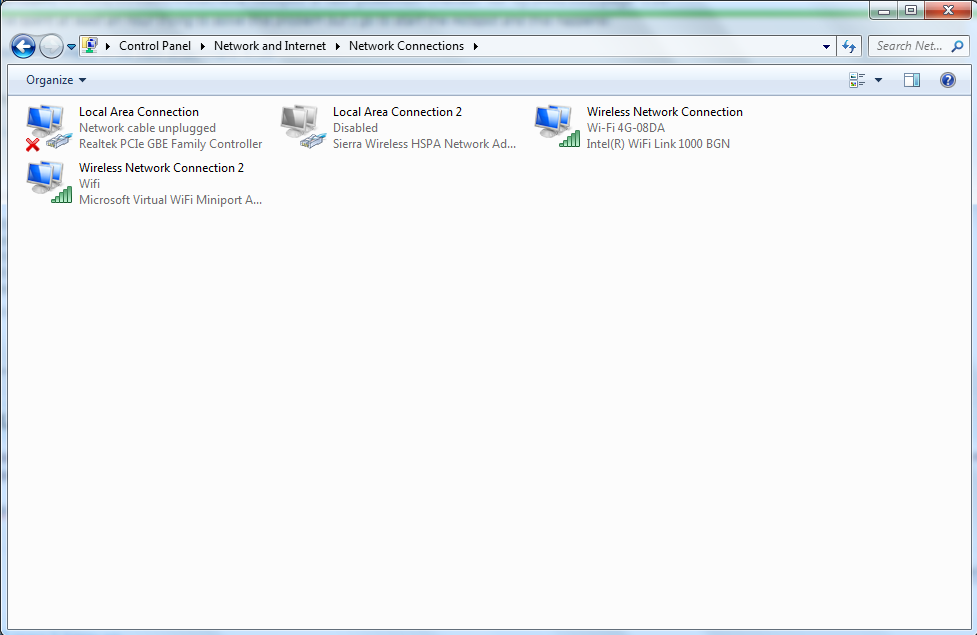Select the Local Area Connection 2 adapter icon
Viewport: 977px width, 635px height.
(x=303, y=127)
